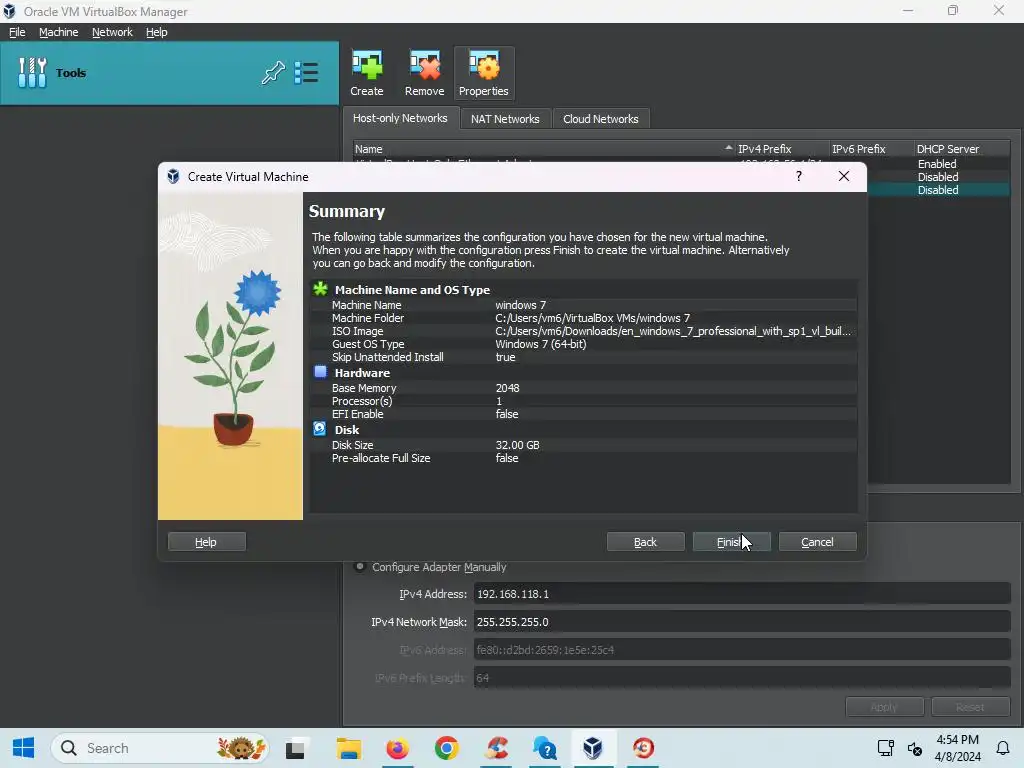Click the Create network toolbar icon
The height and width of the screenshot is (768, 1024).
(x=366, y=73)
